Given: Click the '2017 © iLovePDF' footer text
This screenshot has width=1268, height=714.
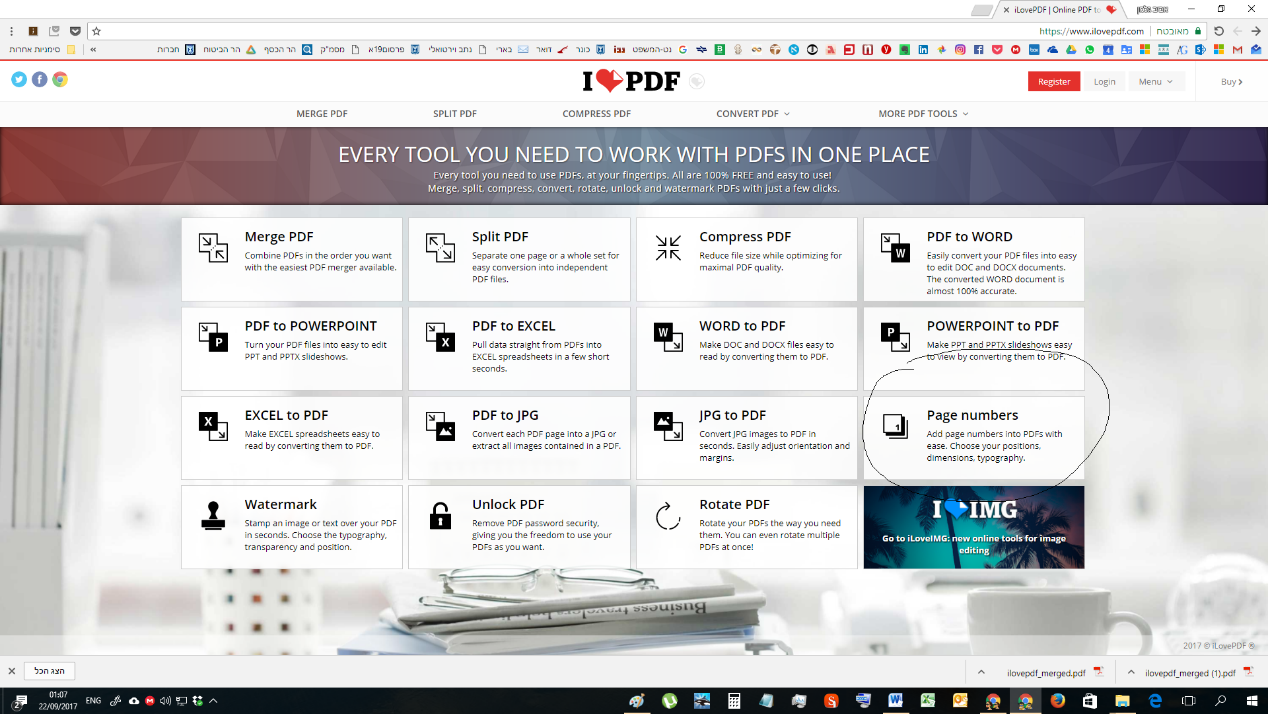Looking at the screenshot, I should 1220,645.
